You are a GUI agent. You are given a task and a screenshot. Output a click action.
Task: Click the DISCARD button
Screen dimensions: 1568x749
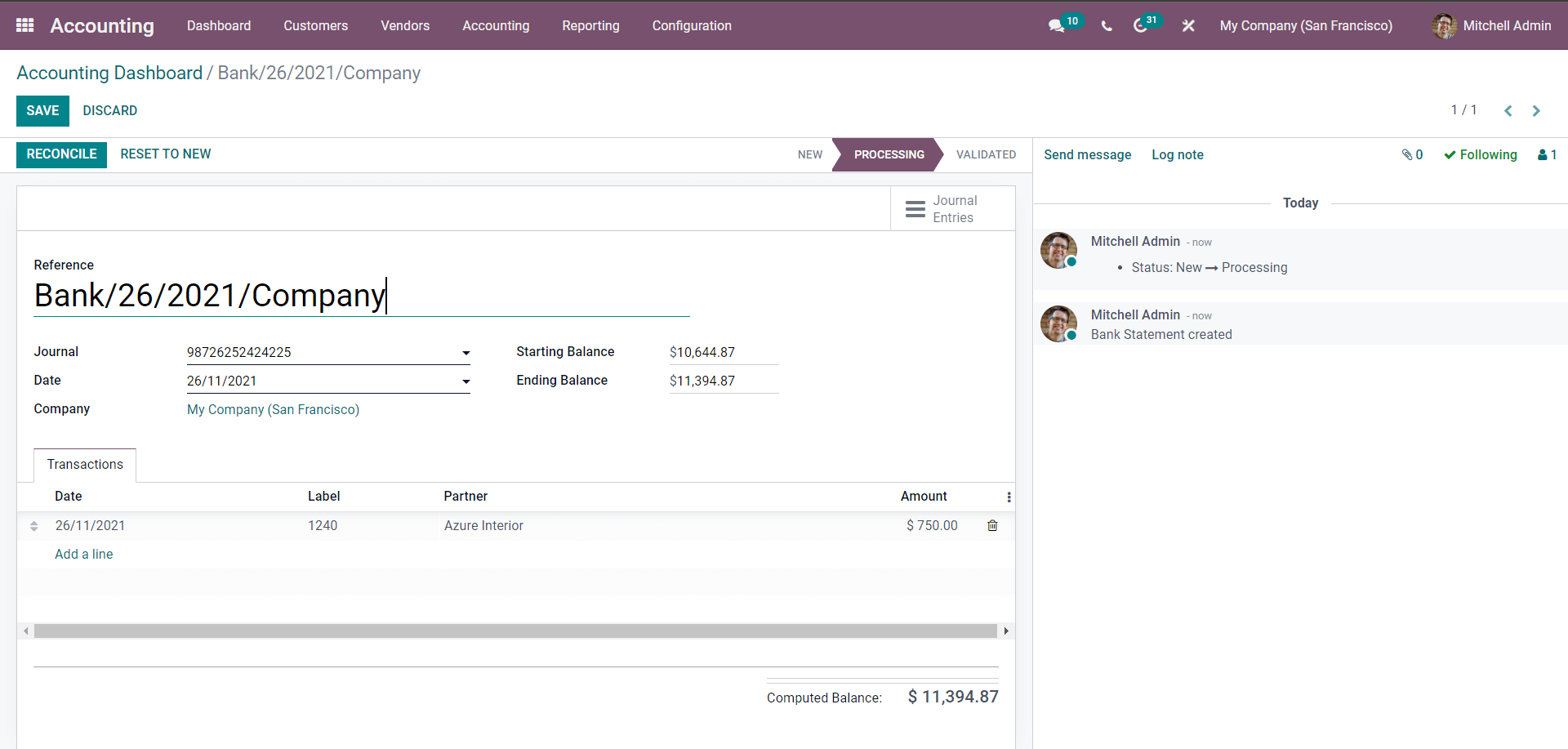(109, 111)
